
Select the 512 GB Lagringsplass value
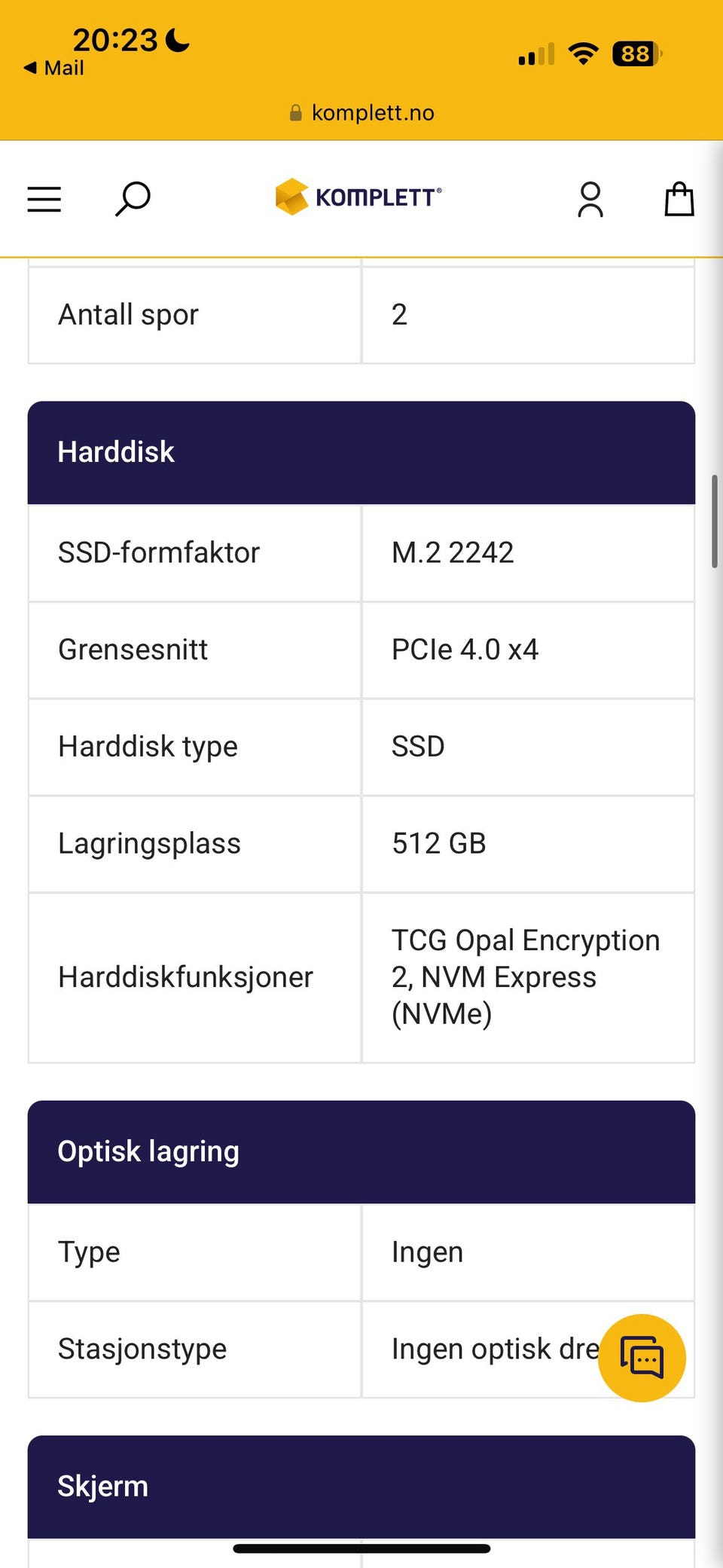[439, 843]
